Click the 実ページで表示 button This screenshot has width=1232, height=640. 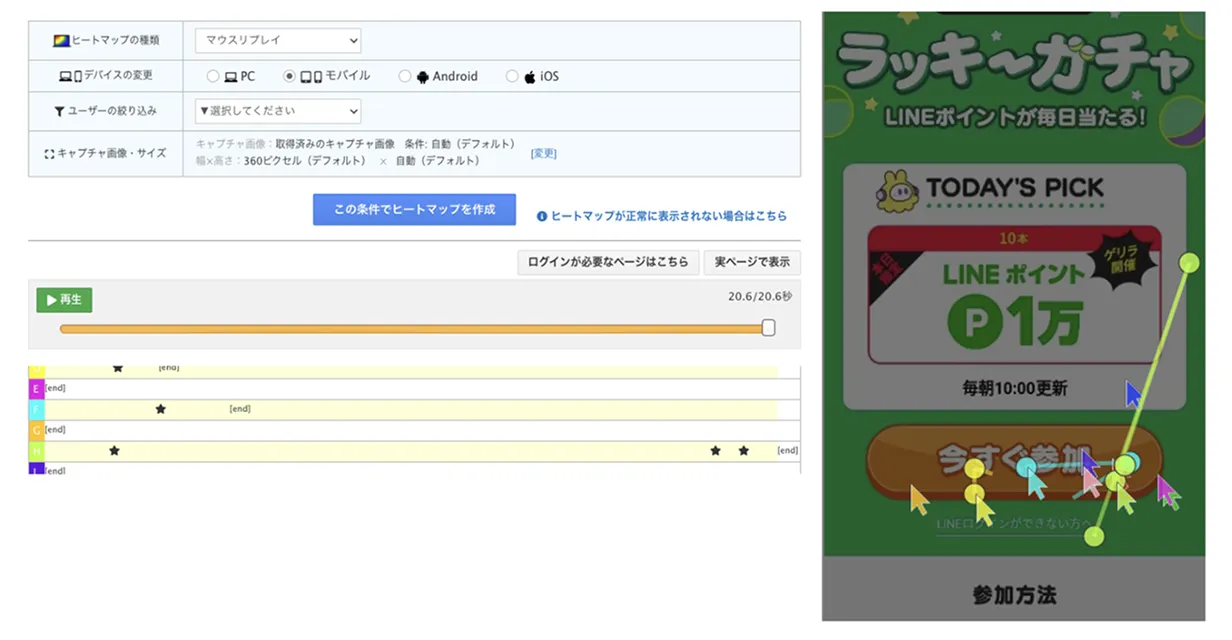[752, 262]
